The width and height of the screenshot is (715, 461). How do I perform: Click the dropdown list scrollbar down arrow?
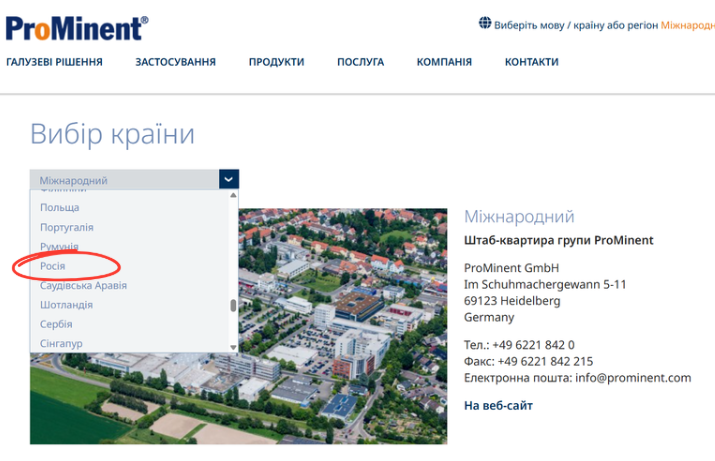click(x=234, y=347)
